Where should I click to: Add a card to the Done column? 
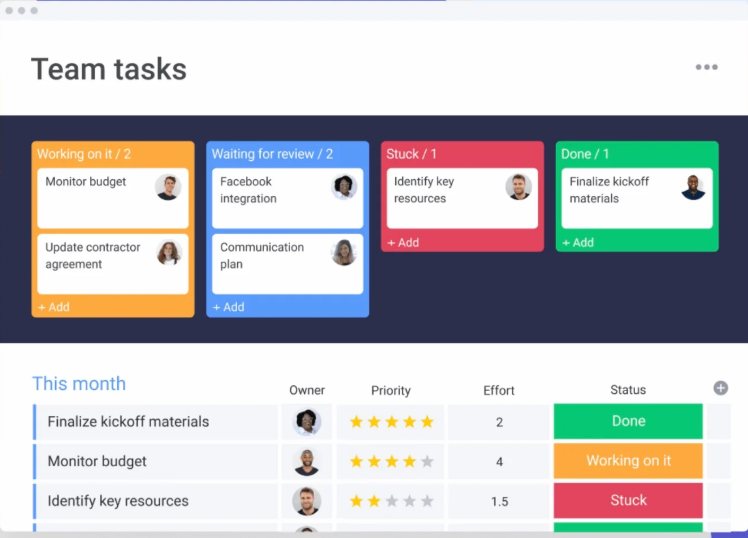coord(578,242)
